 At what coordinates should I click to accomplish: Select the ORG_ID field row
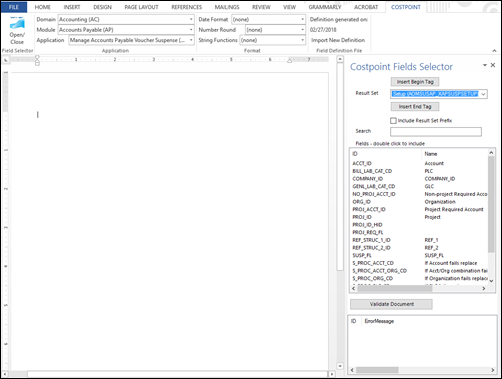pyautogui.click(x=419, y=202)
